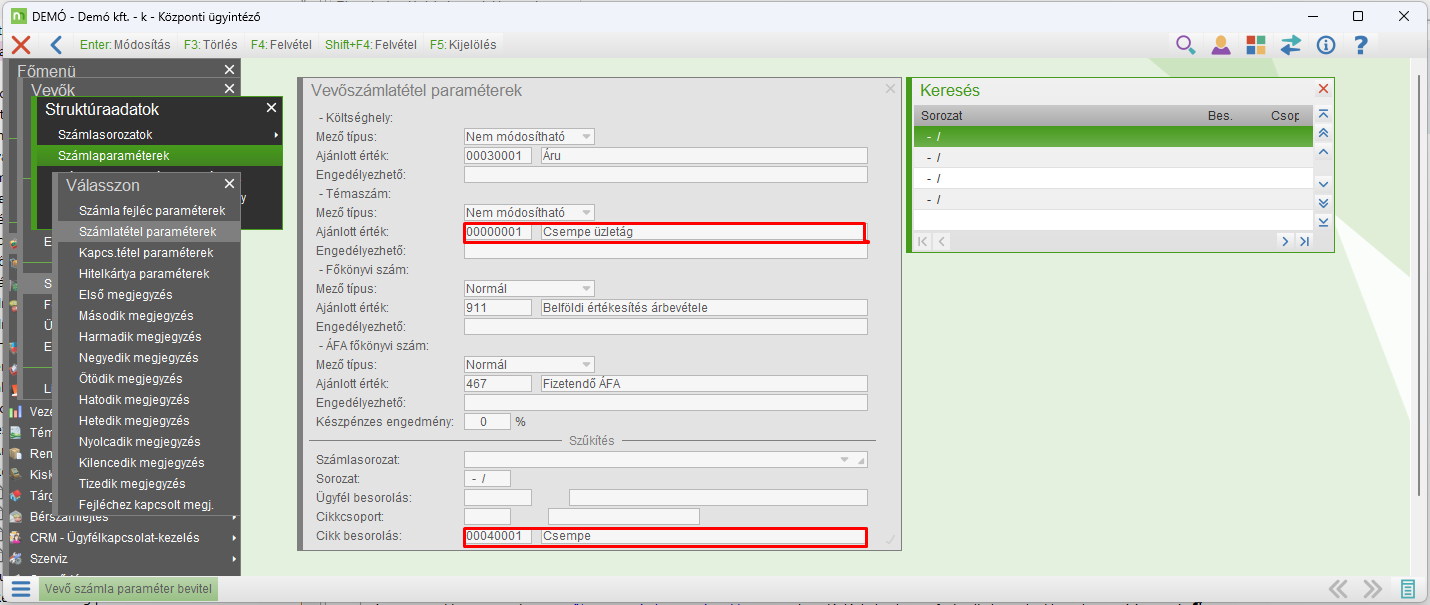Choose Fejléchez kapcsolt megj.

click(x=147, y=505)
